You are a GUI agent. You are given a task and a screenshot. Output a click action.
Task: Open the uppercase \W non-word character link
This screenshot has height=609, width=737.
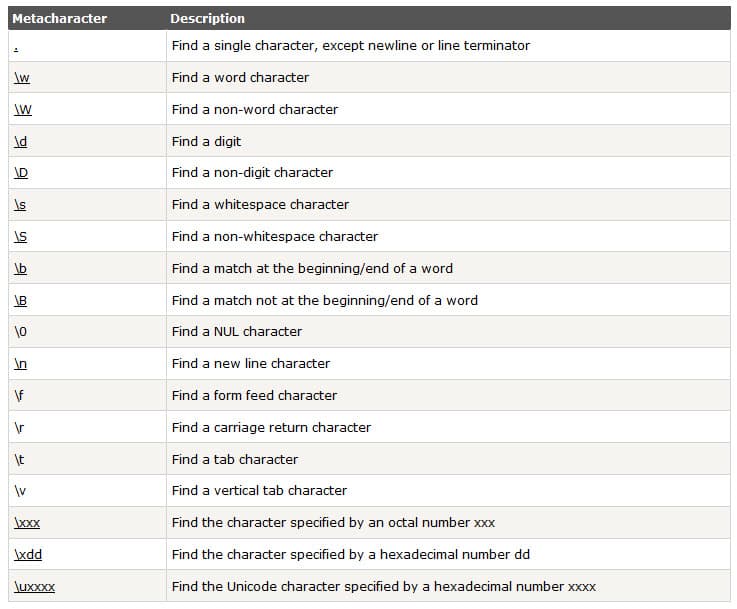click(x=23, y=110)
